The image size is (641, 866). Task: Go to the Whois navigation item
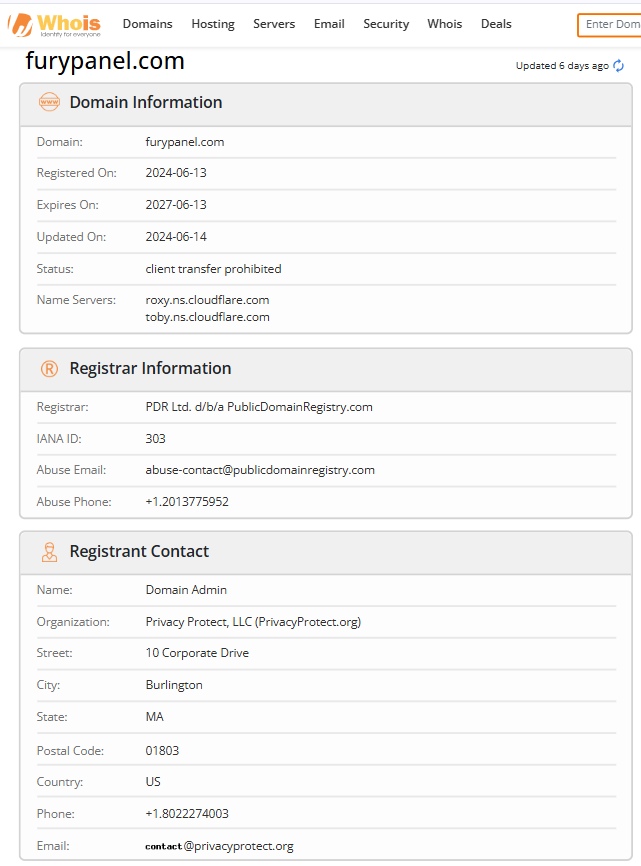click(444, 24)
